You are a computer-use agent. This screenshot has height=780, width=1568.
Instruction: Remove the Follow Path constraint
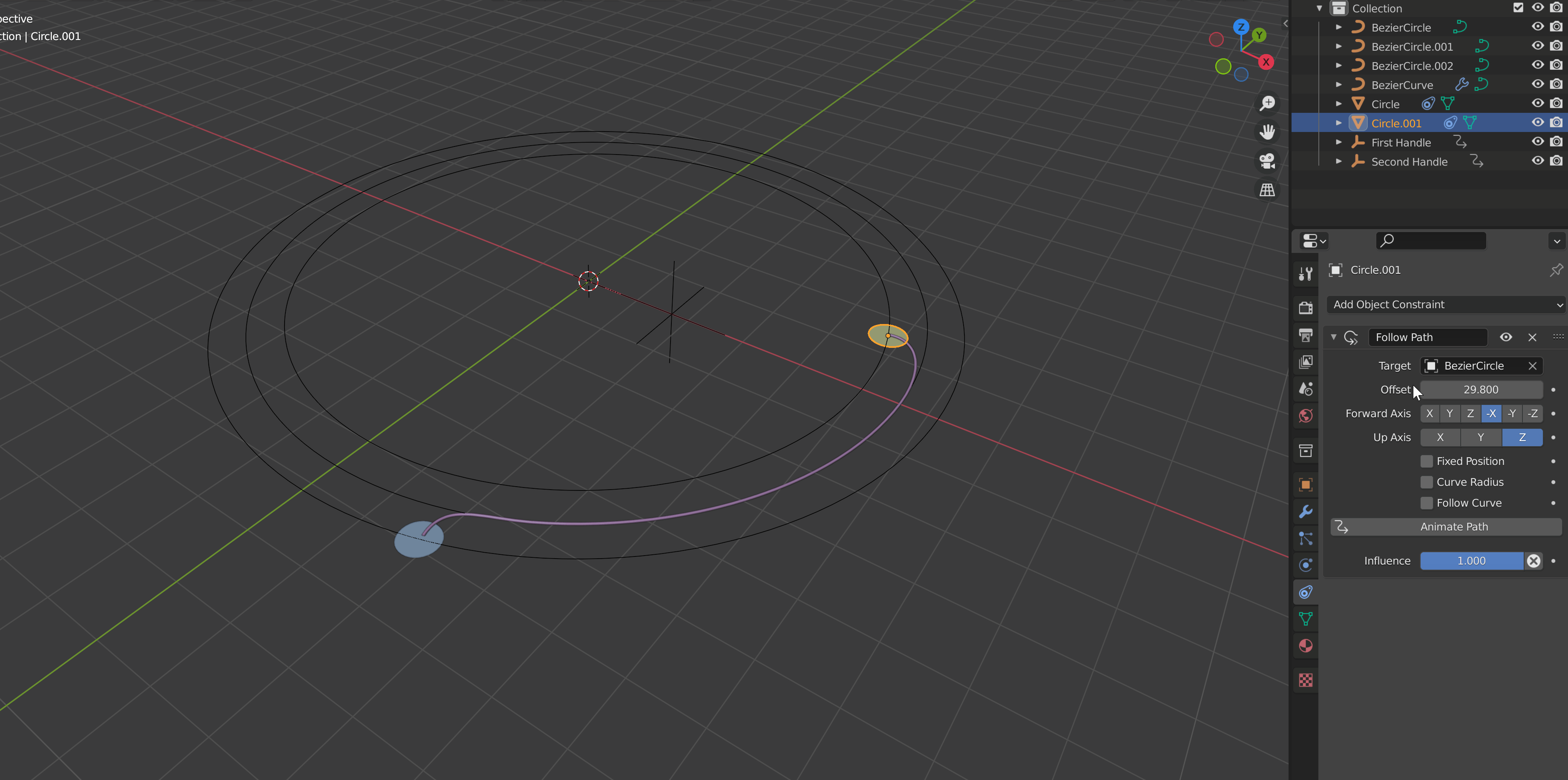[1532, 337]
